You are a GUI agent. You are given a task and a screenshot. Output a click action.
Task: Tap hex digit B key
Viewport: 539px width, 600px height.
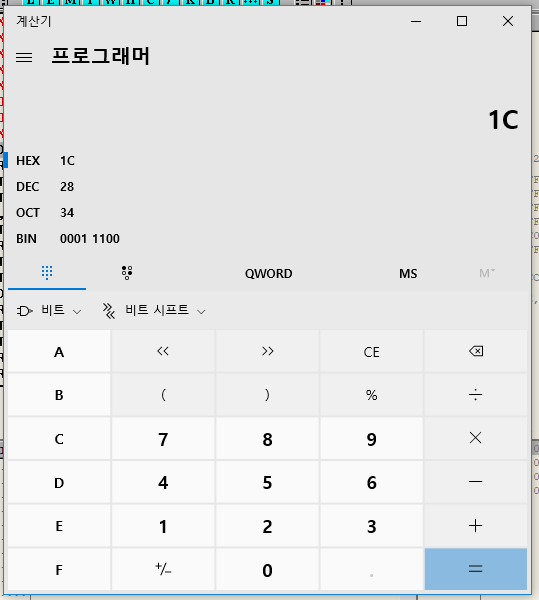[59, 395]
